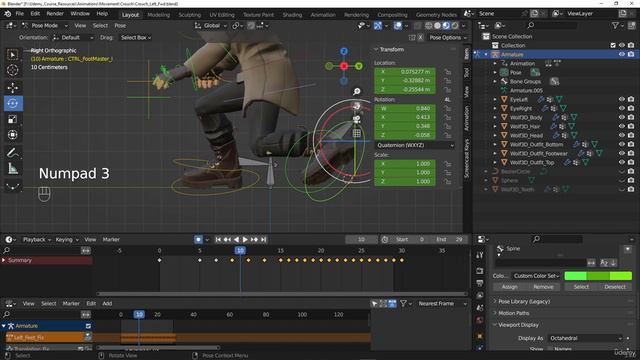Screen dimensions: 640x360
Task: Click the zoom viewport magnifier icon
Action: 357,91
